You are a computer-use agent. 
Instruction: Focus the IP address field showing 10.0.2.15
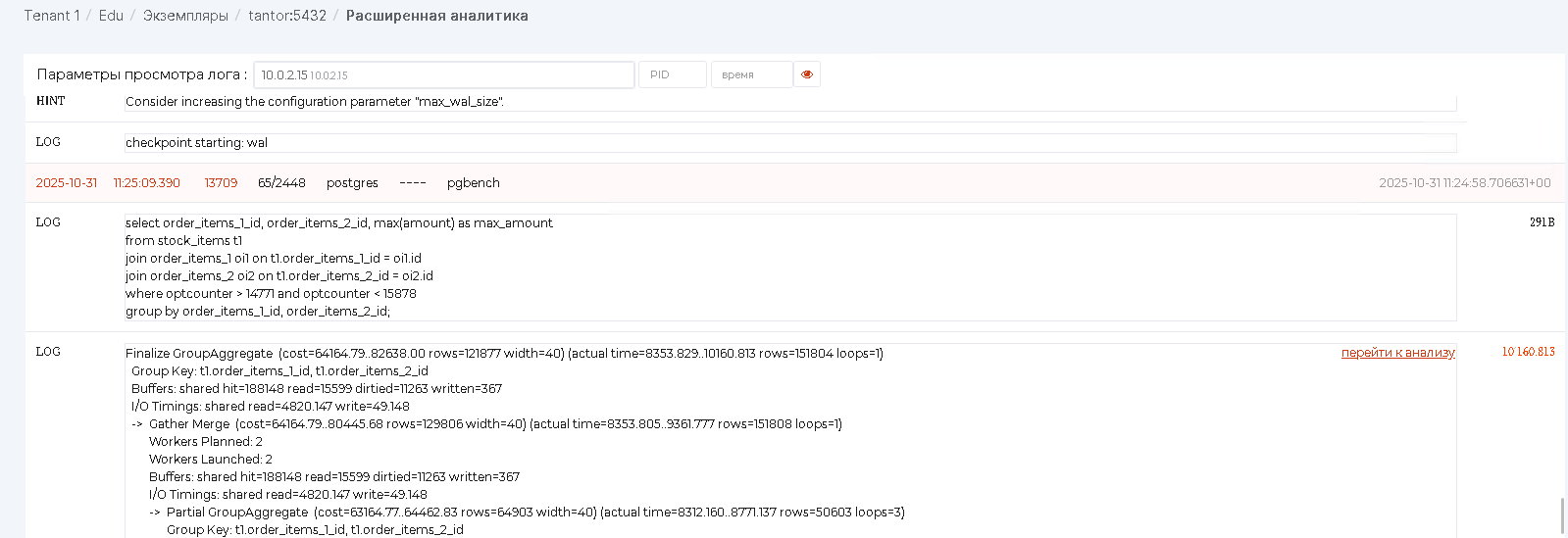pyautogui.click(x=443, y=74)
